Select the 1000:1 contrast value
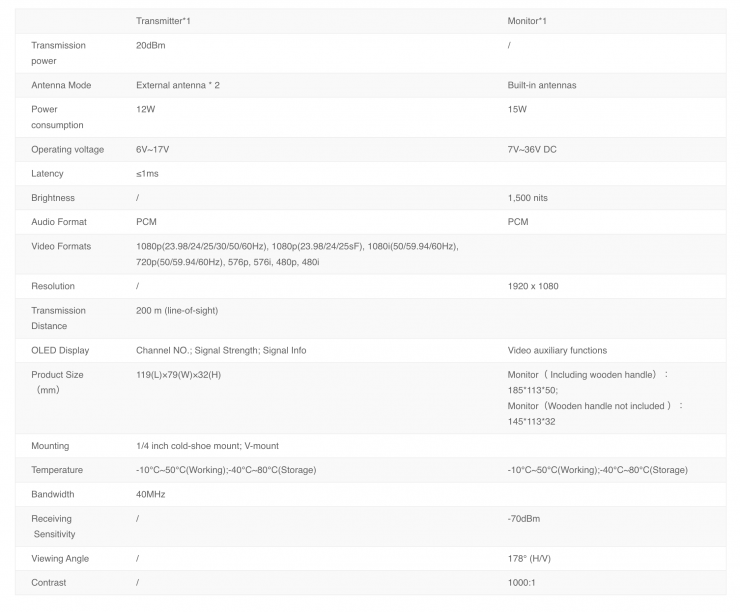740x612 pixels. [521, 582]
